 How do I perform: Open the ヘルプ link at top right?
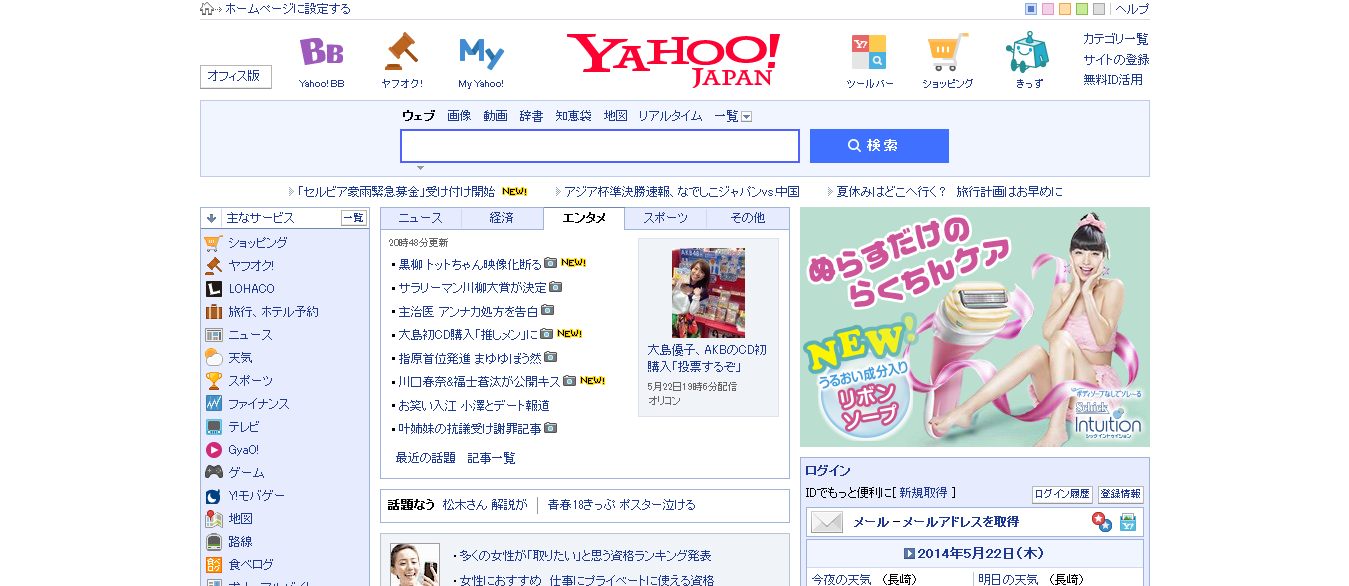coord(1132,9)
